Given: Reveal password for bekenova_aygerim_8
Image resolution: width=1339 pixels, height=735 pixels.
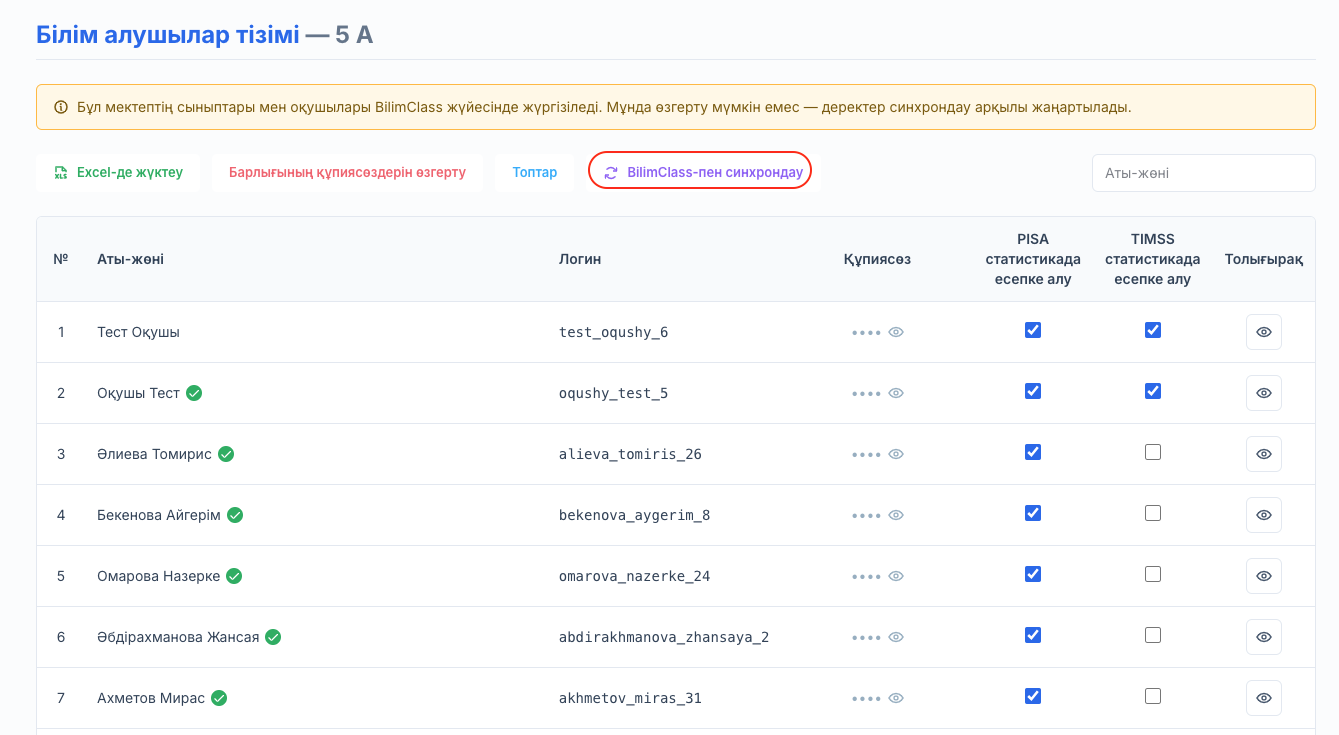Looking at the screenshot, I should coord(896,515).
